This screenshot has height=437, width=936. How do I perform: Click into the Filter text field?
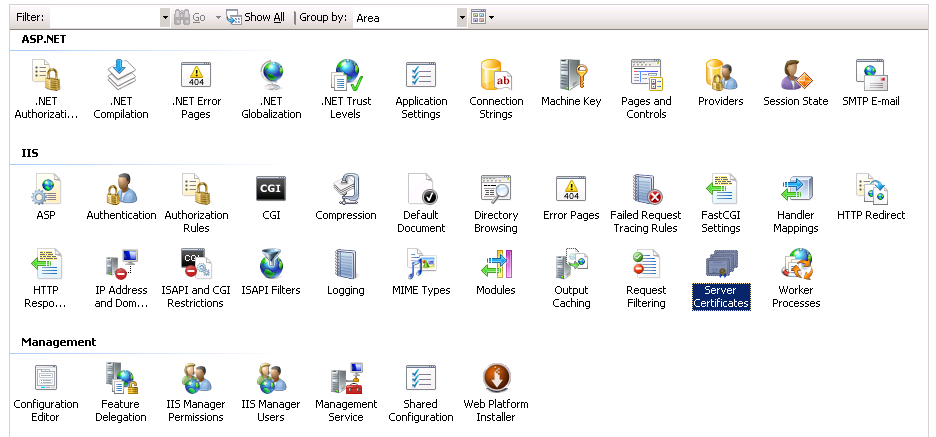(105, 18)
